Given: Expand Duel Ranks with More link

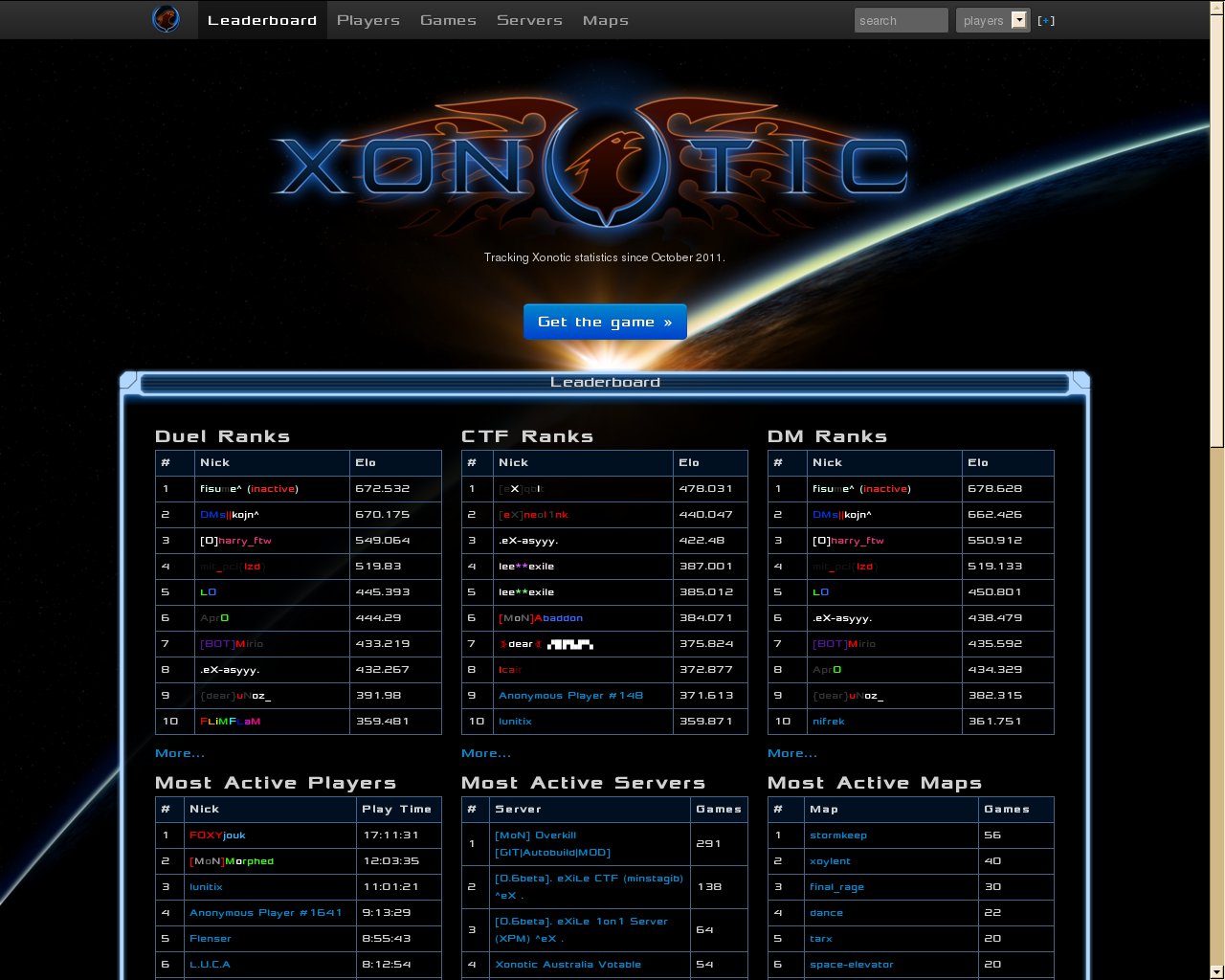Looking at the screenshot, I should (180, 753).
